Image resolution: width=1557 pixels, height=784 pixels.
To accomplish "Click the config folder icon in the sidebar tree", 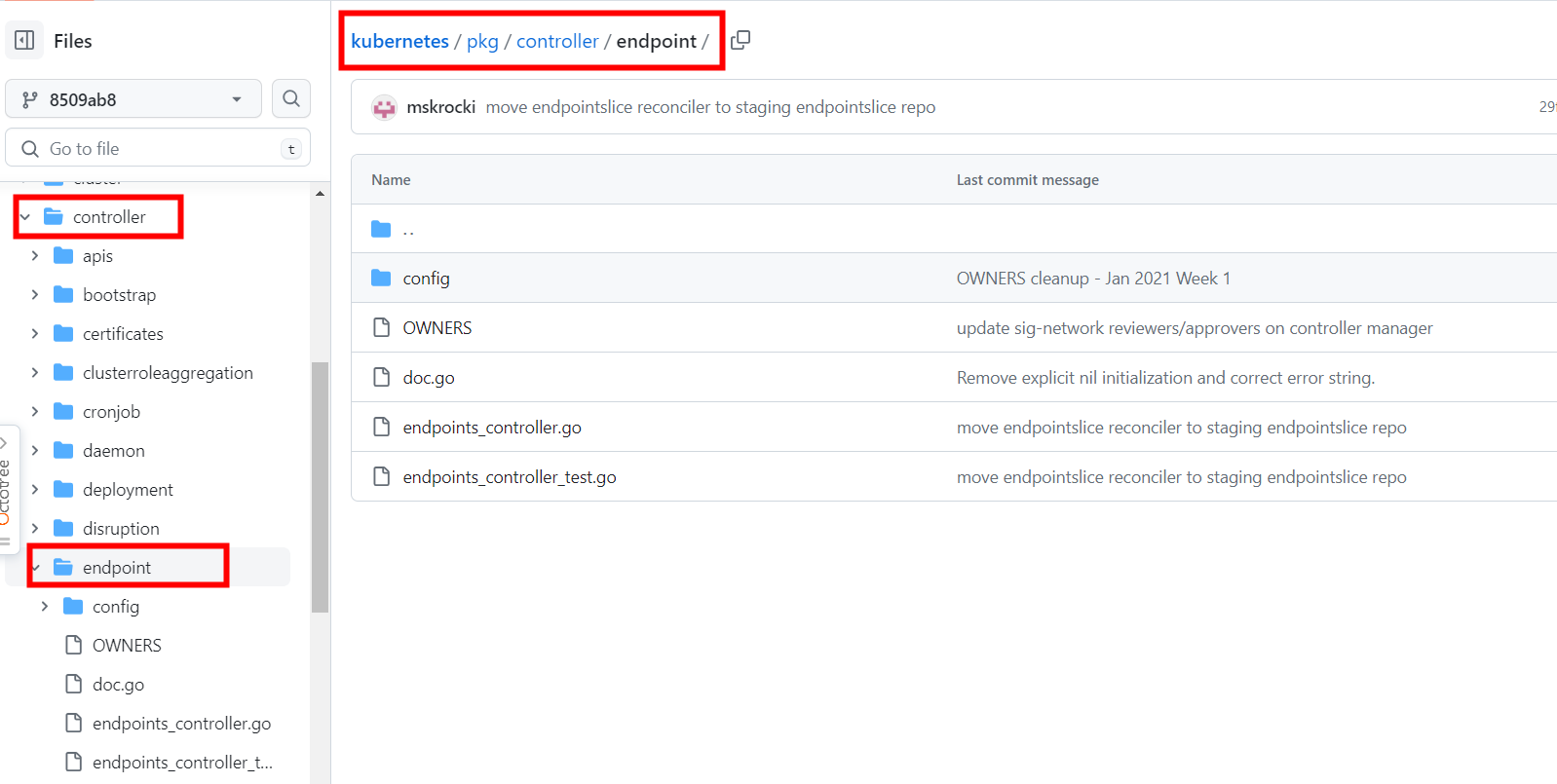I will click(73, 606).
